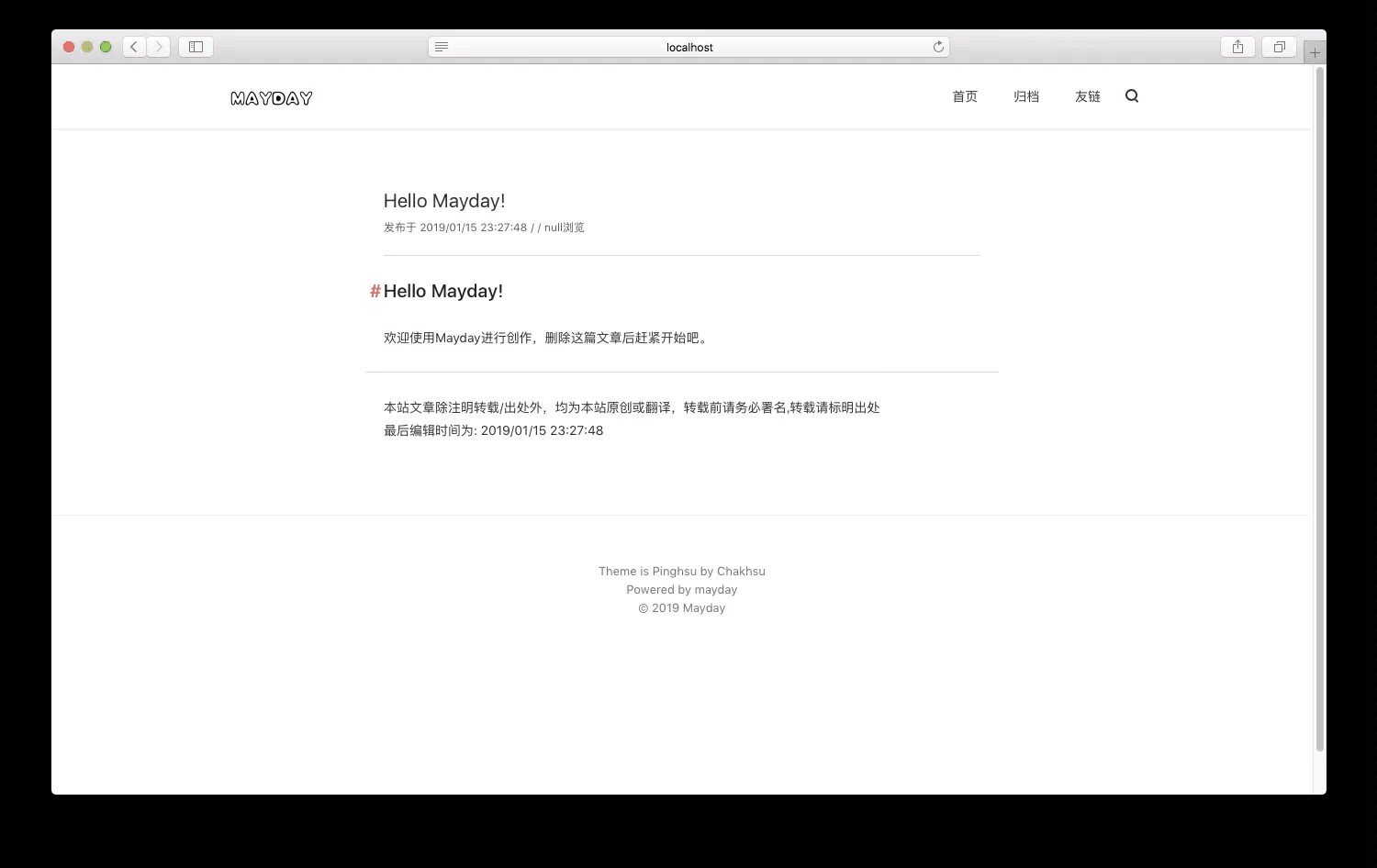Click the localhost address field

689,47
